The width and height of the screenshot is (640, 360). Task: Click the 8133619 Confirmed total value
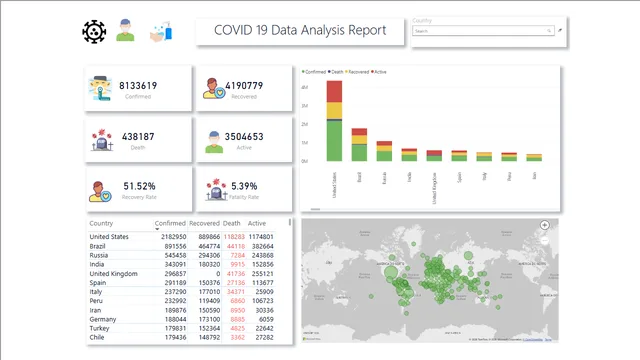[x=138, y=86]
